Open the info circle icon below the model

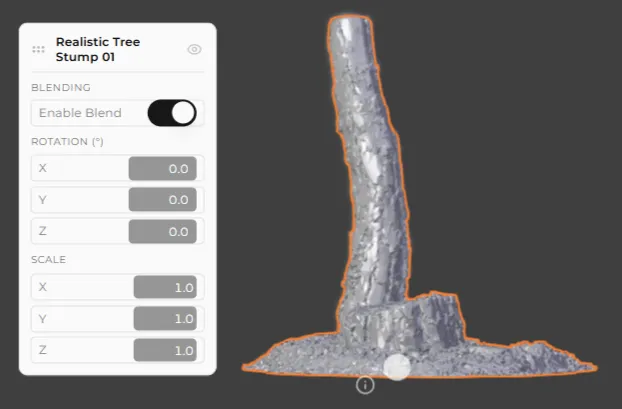pyautogui.click(x=365, y=385)
